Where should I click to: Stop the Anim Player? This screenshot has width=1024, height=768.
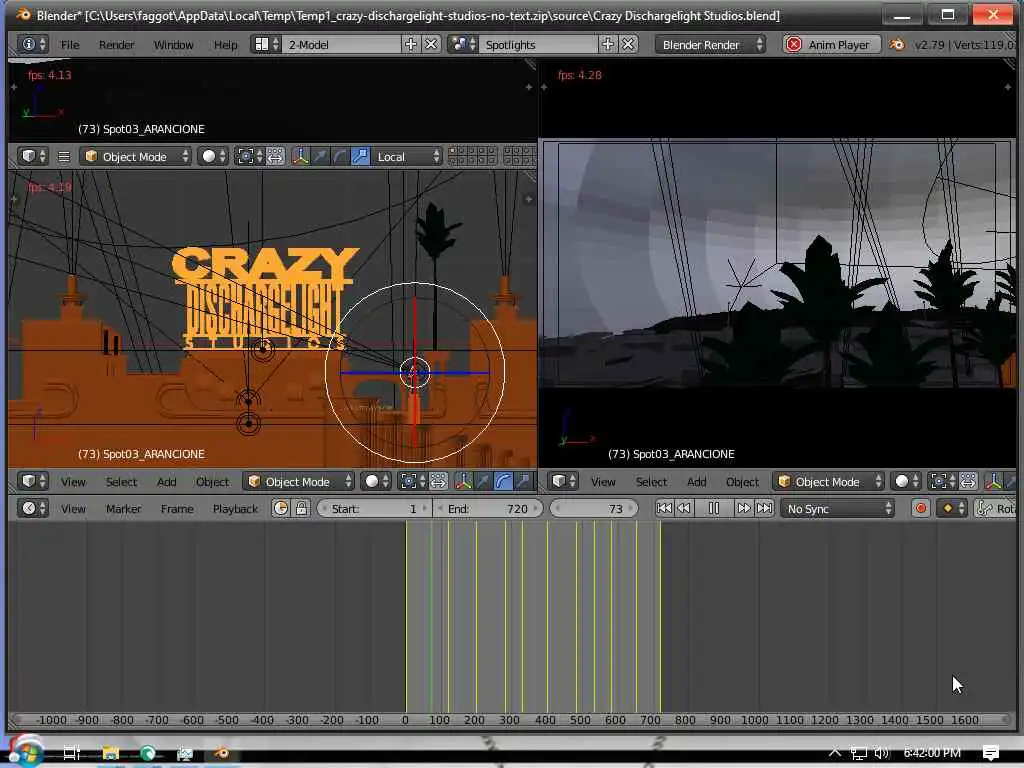pyautogui.click(x=831, y=44)
